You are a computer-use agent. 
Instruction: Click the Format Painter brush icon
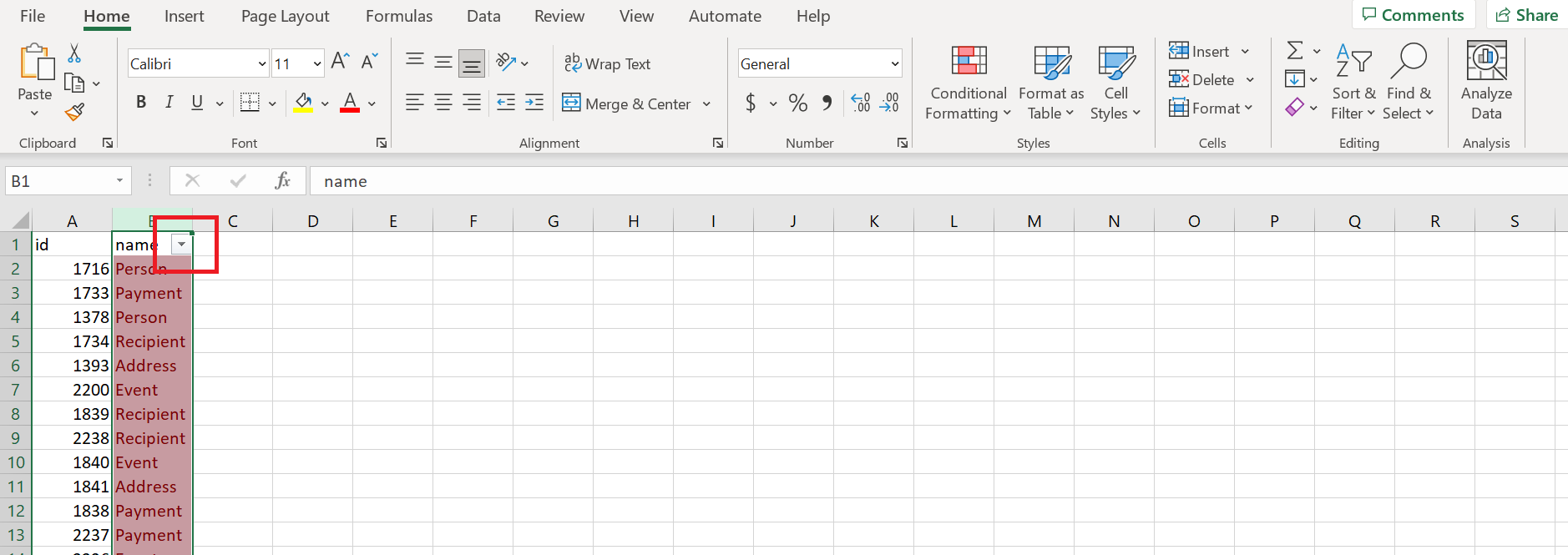[x=74, y=112]
